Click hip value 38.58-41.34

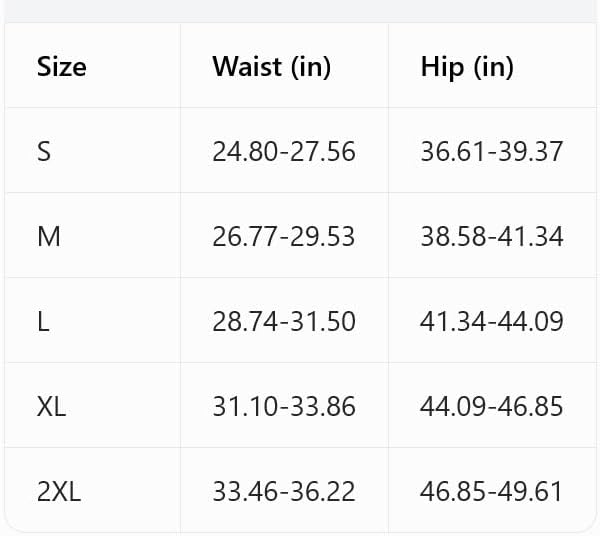point(492,236)
